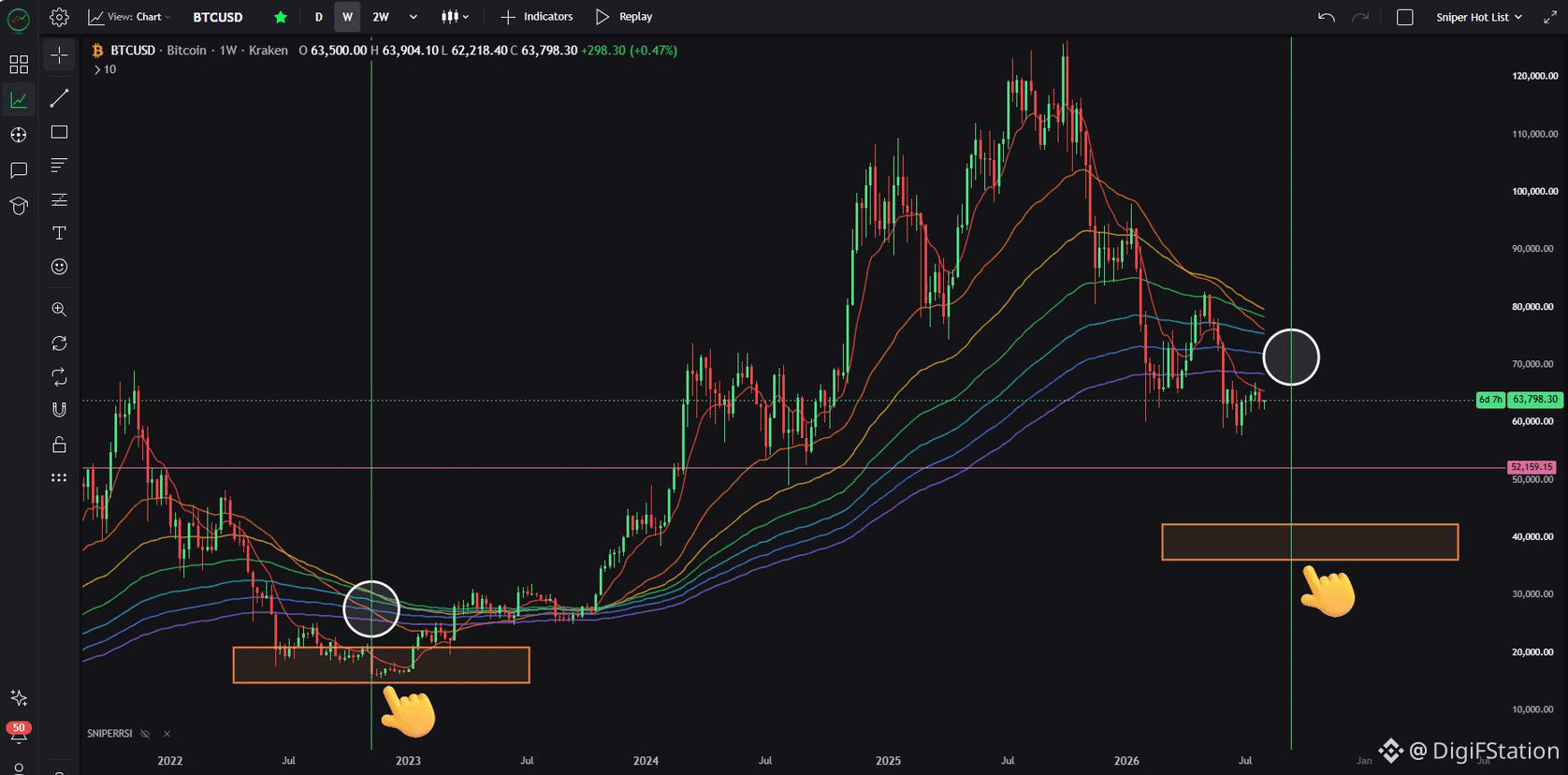Click the pink 52,159.15 price line label

pyautogui.click(x=1532, y=467)
